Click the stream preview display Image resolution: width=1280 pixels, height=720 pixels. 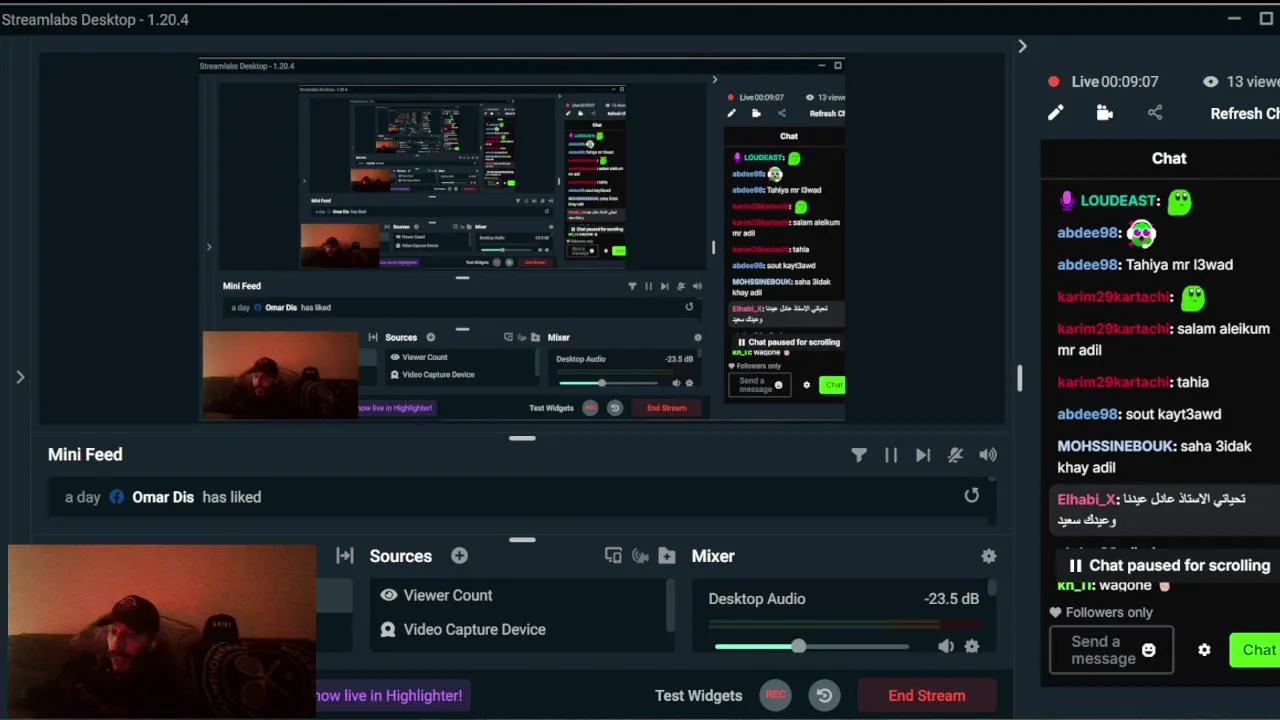click(522, 238)
